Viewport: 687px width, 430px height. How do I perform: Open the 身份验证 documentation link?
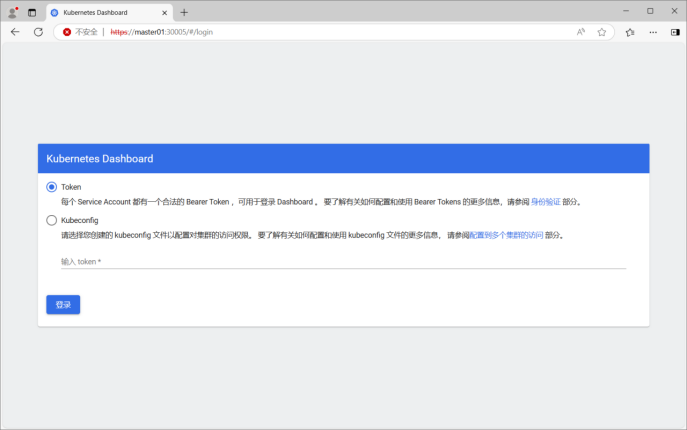click(545, 202)
